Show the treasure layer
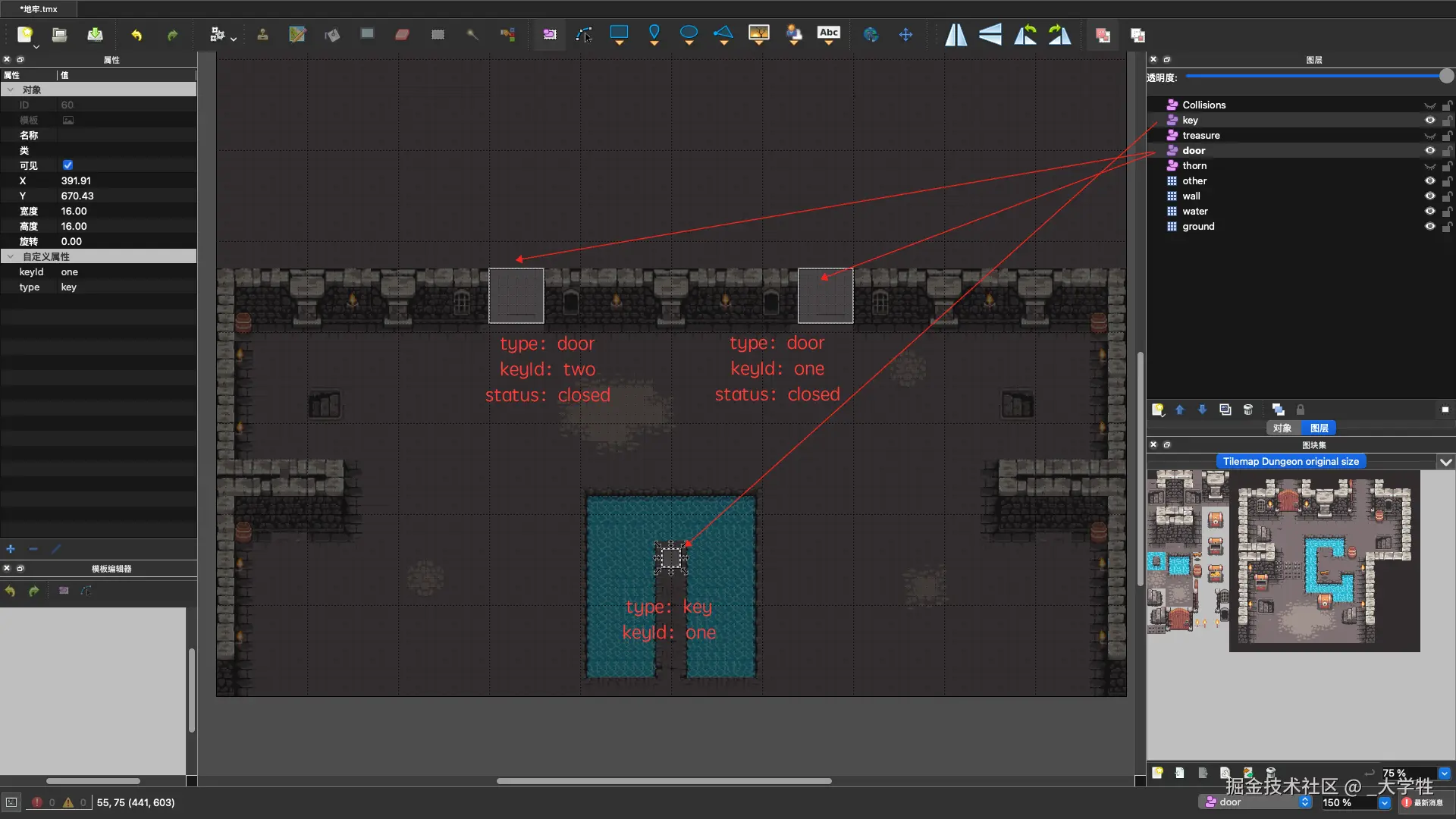Image resolution: width=1456 pixels, height=819 pixels. pos(1429,136)
